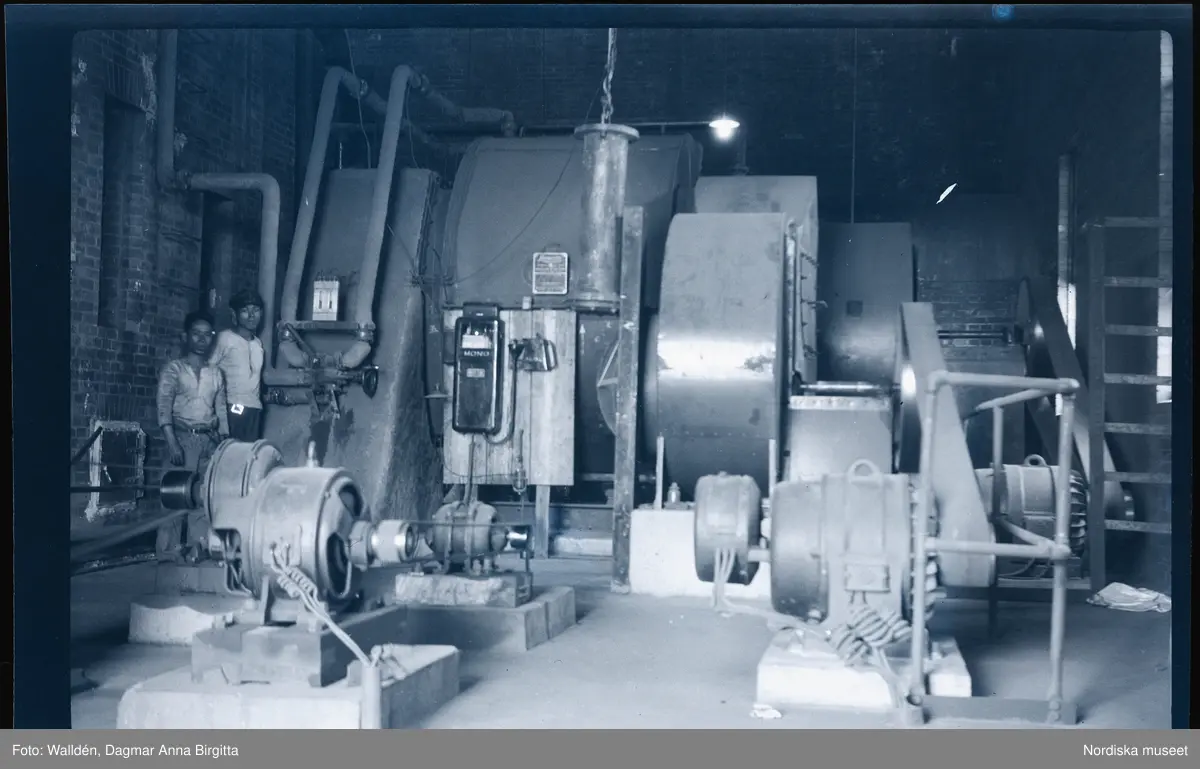The height and width of the screenshot is (769, 1200).
Task: Click the lit ceiling lamp bulb
Action: [x=724, y=127]
